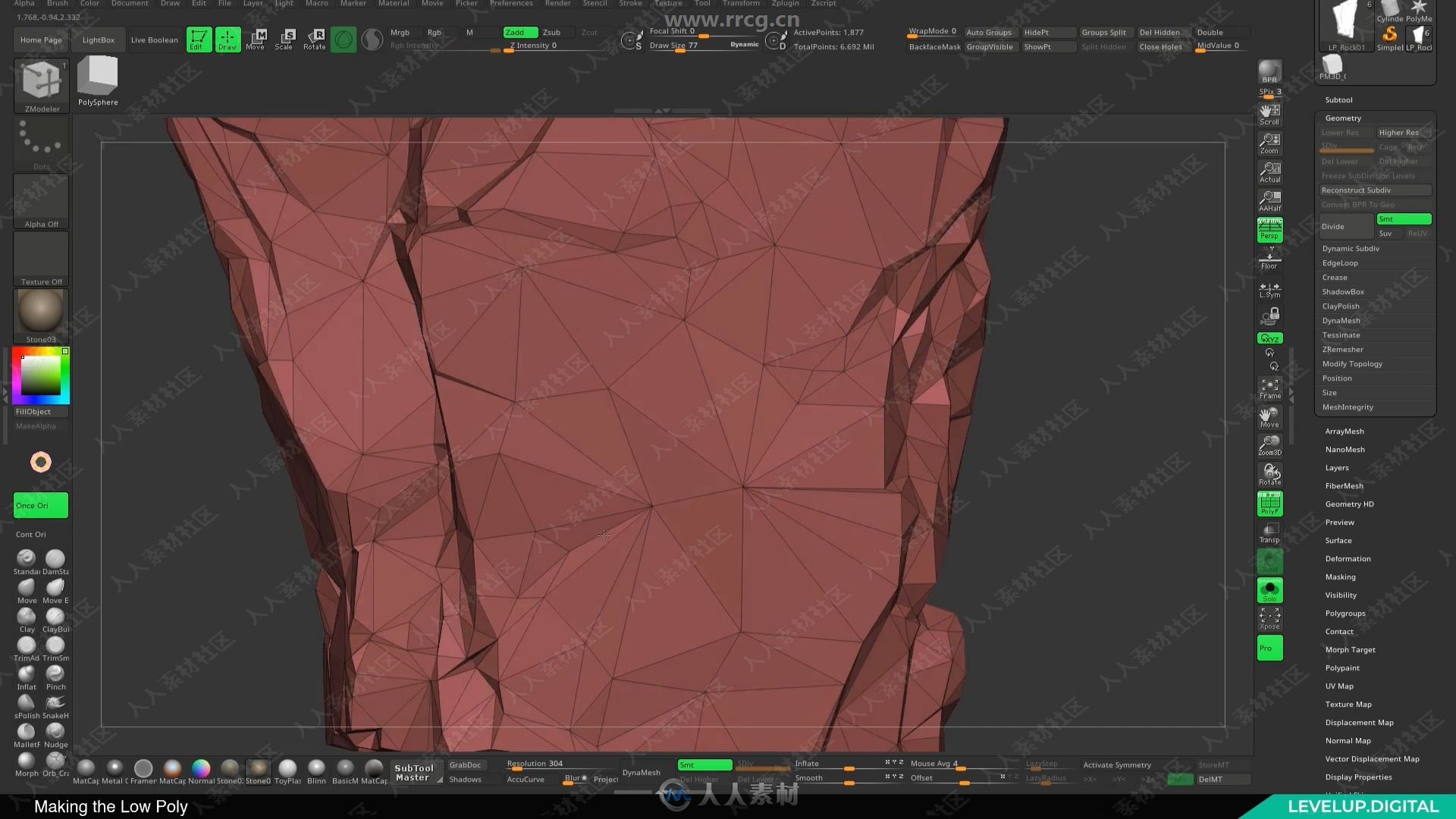Click the AAHalf view button
The height and width of the screenshot is (819, 1456).
[1269, 201]
